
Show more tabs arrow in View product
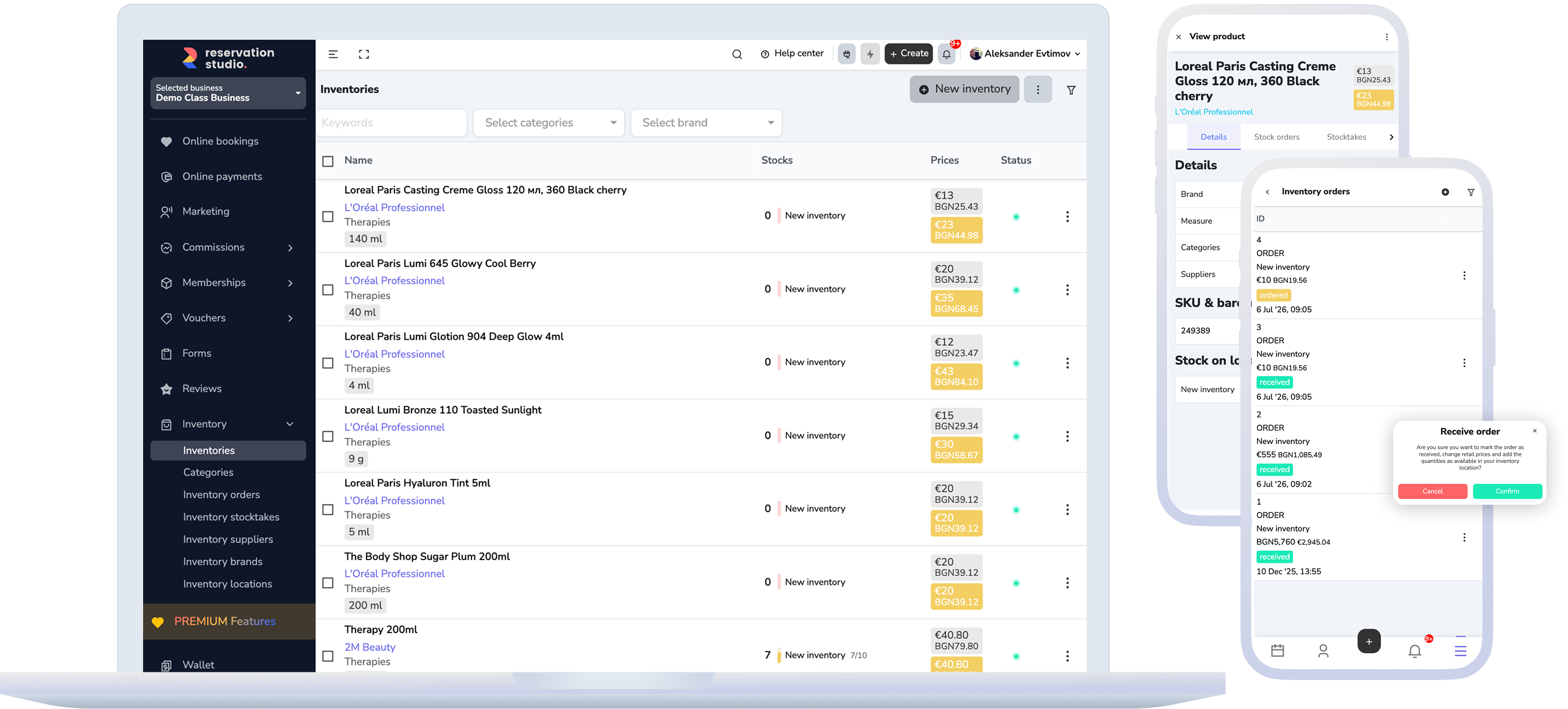pyautogui.click(x=1391, y=138)
